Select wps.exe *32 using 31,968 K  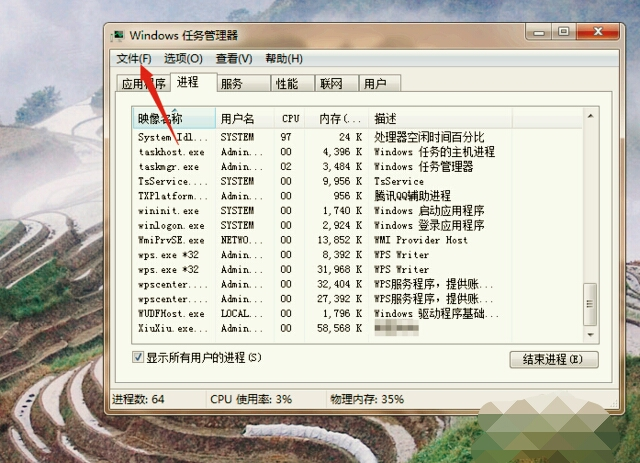[358, 269]
